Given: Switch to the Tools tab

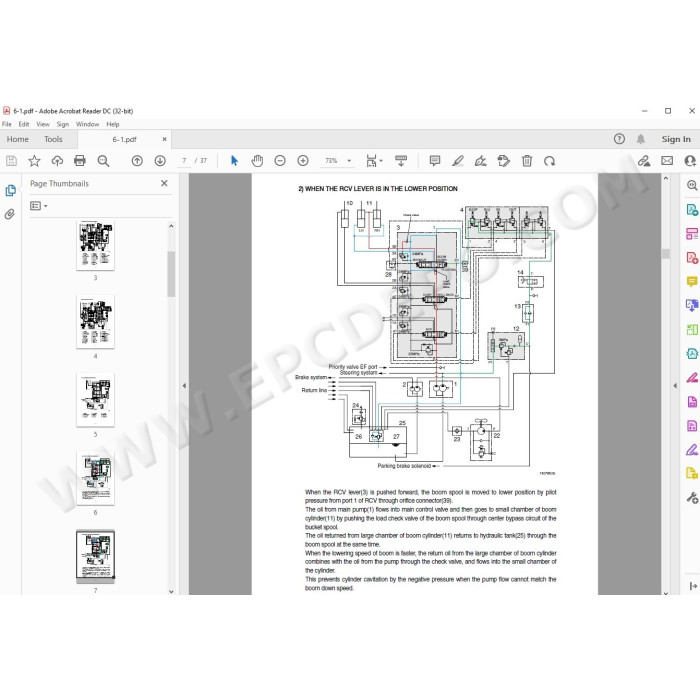Looking at the screenshot, I should coord(53,139).
